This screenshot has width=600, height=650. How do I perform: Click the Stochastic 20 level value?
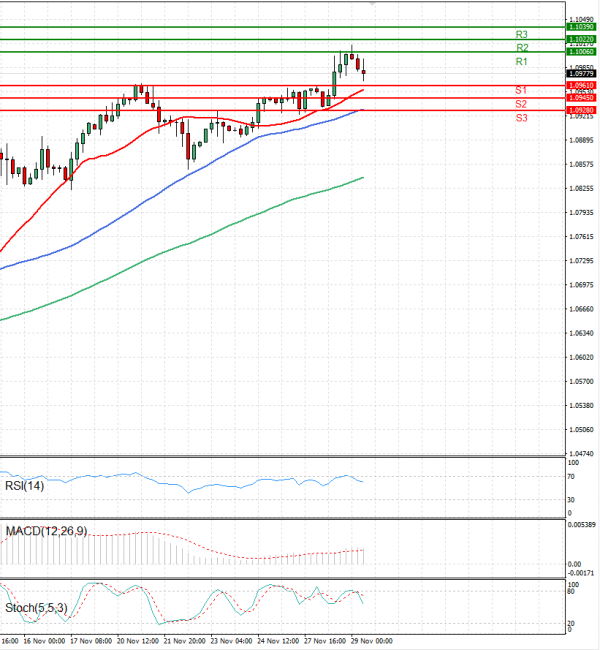click(571, 623)
